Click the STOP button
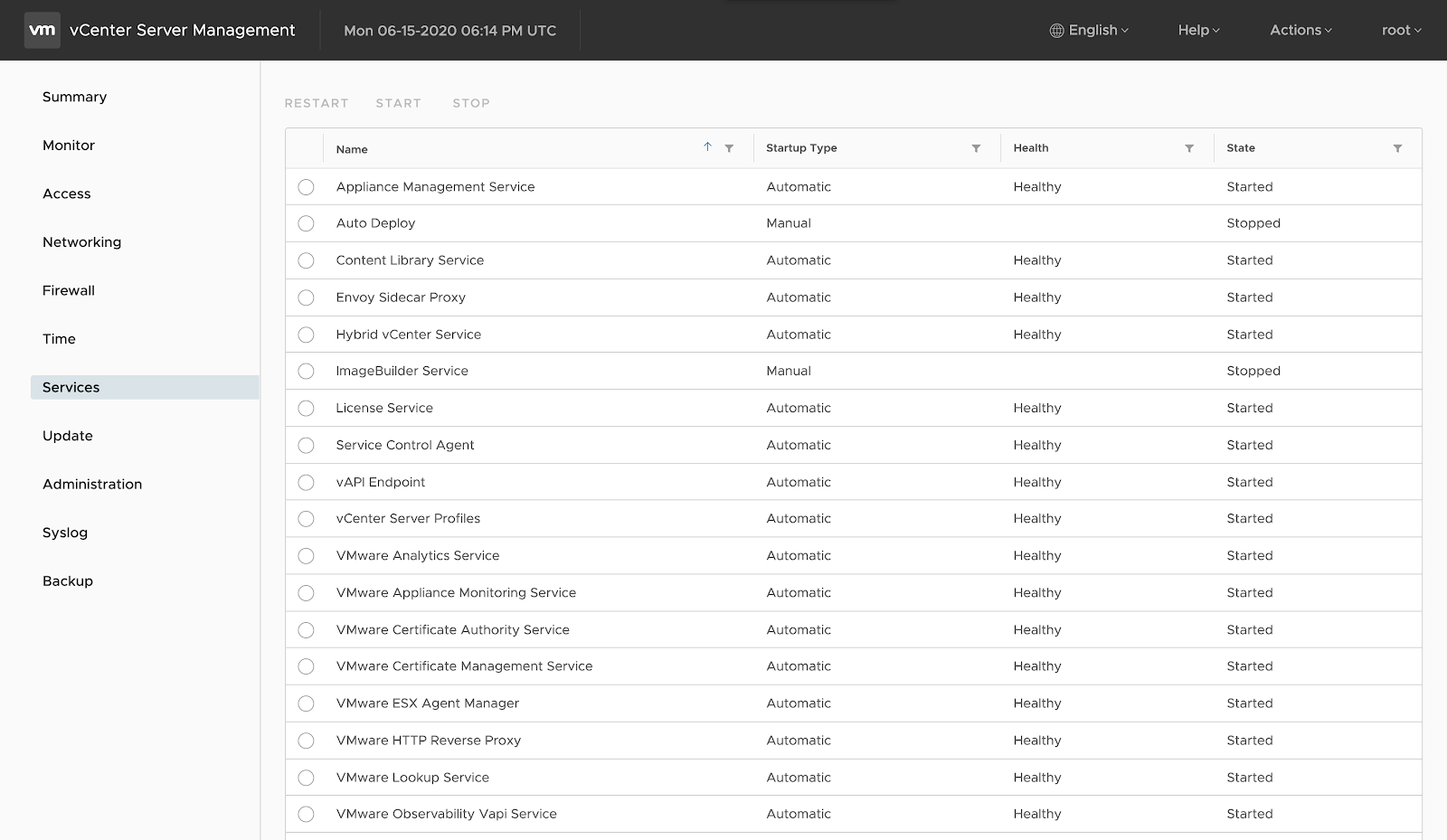This screenshot has height=840, width=1447. pyautogui.click(x=471, y=103)
